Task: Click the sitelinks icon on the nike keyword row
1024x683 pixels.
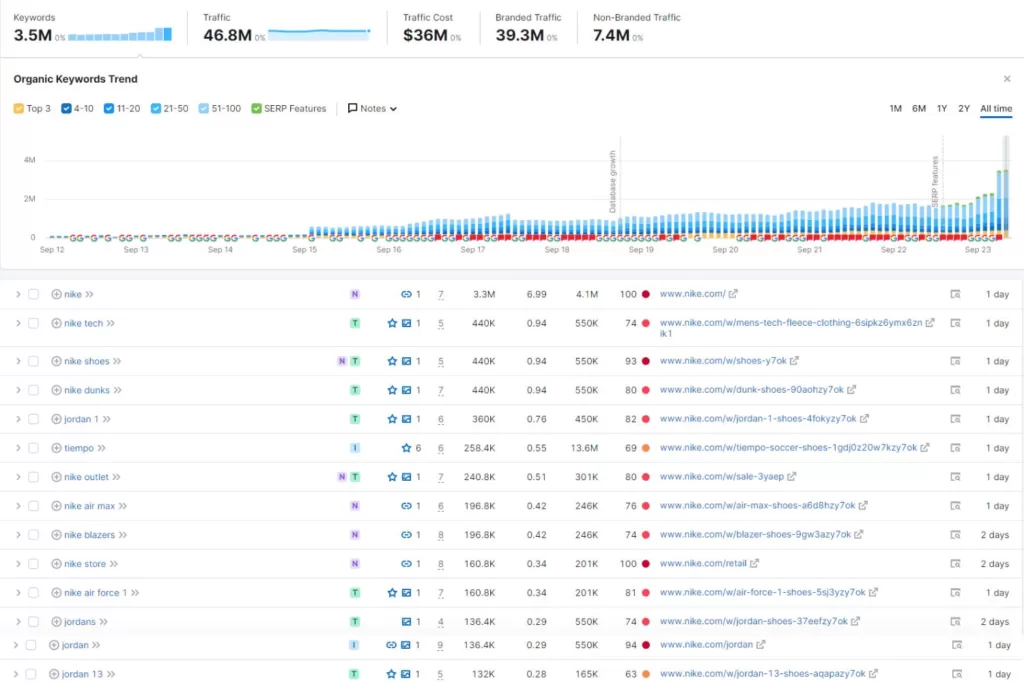Action: [x=405, y=294]
